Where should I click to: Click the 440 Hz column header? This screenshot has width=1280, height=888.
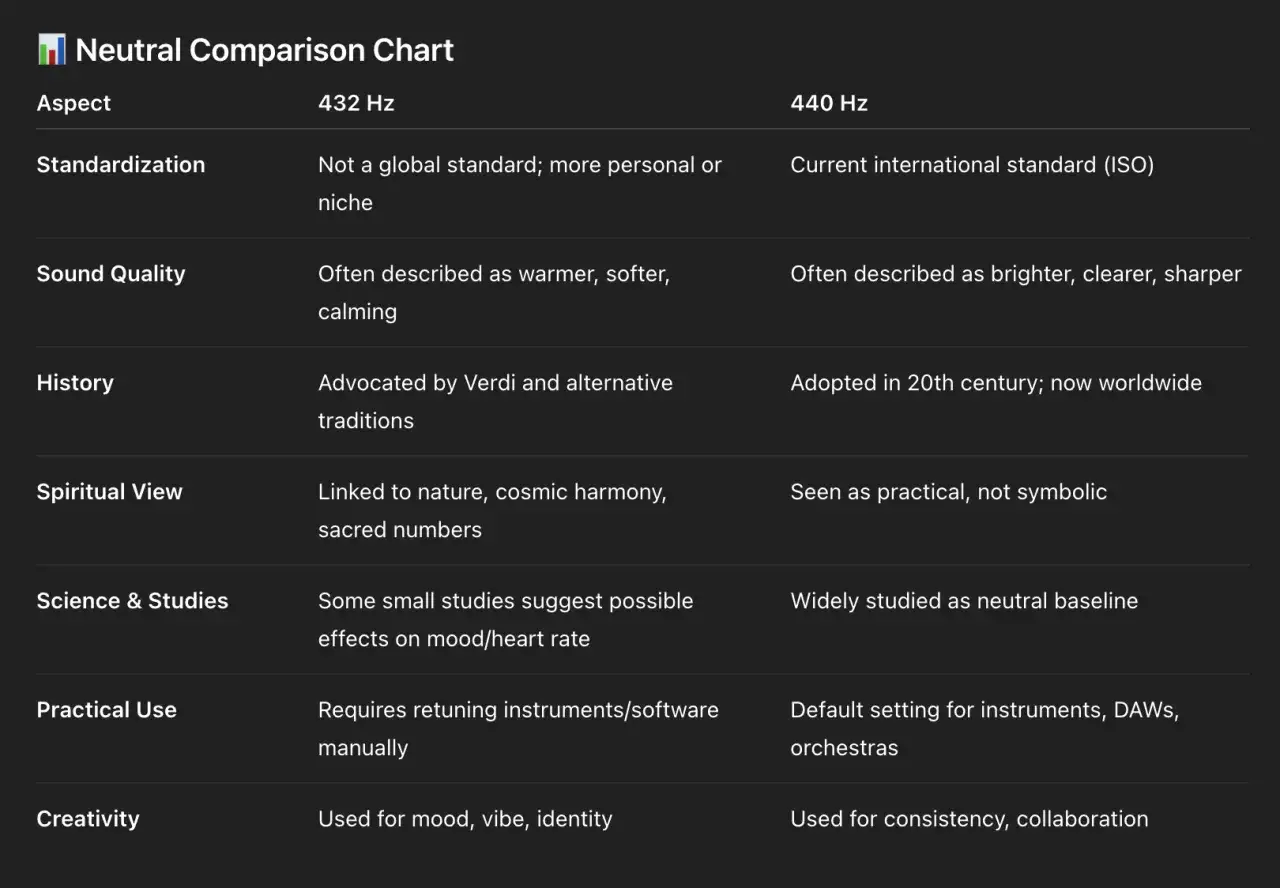[x=829, y=103]
